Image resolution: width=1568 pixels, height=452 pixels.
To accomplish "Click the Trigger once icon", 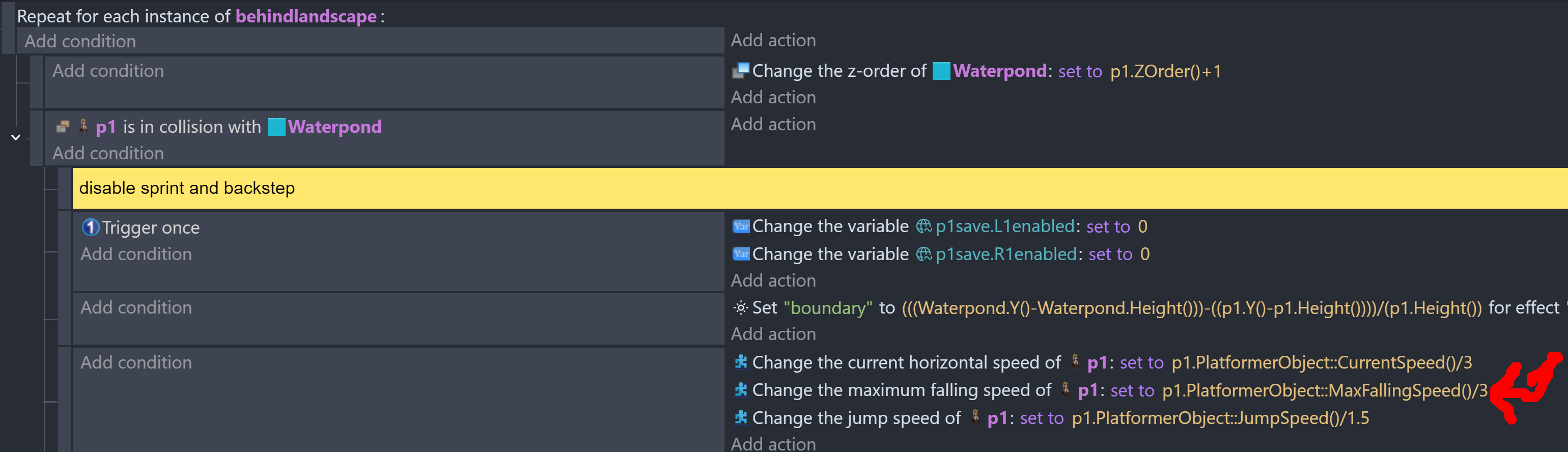I will pos(90,228).
